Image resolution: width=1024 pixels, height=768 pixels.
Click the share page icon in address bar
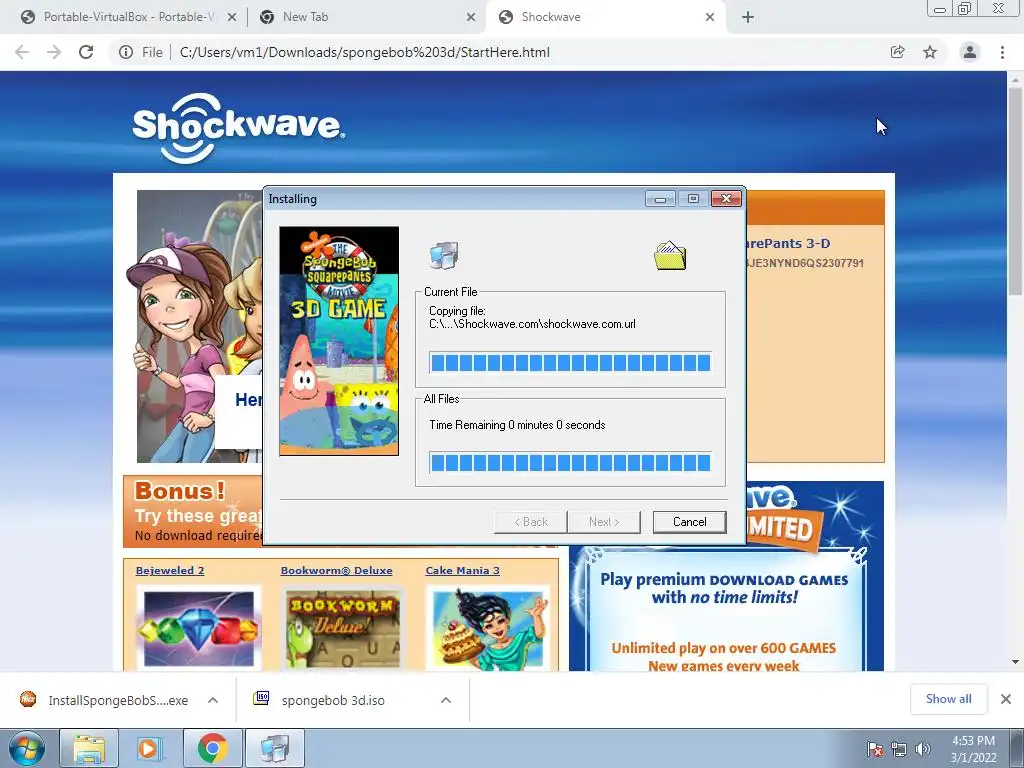pos(898,52)
